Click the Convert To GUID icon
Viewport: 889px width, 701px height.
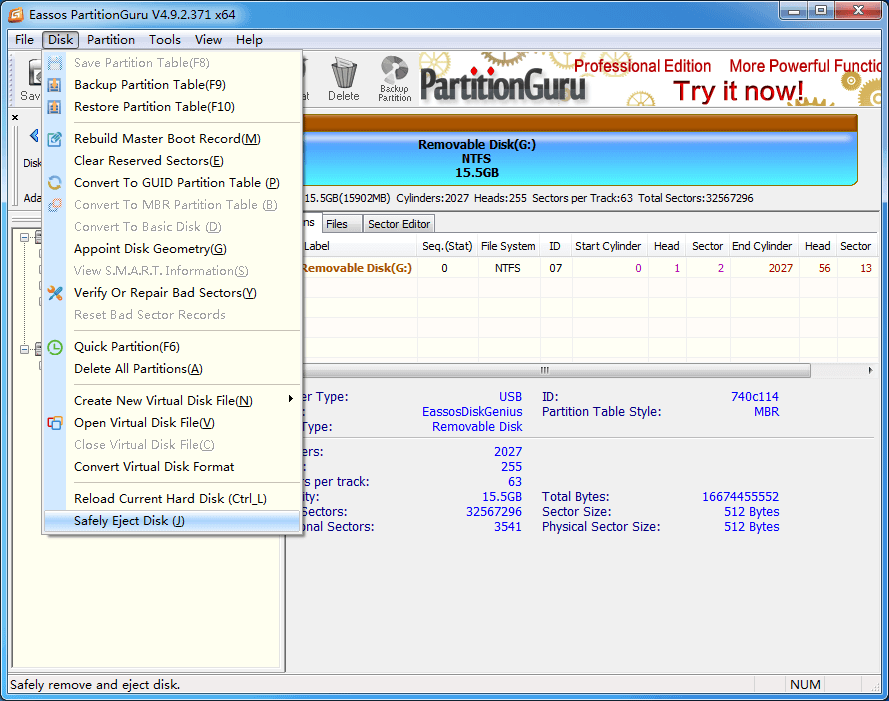click(54, 183)
